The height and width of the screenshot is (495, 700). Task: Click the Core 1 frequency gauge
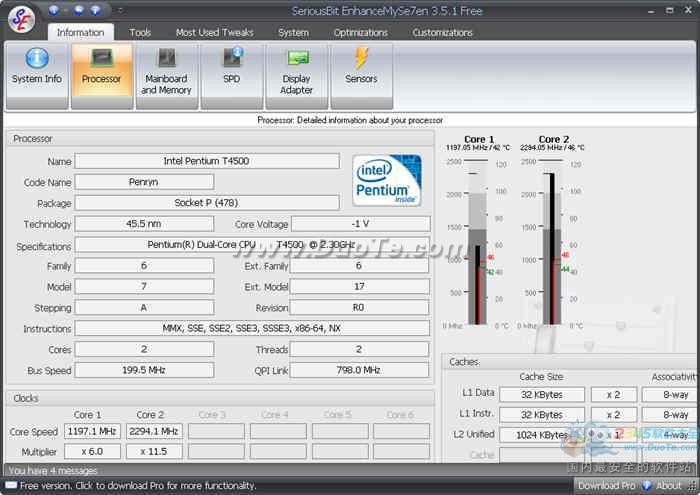point(478,242)
